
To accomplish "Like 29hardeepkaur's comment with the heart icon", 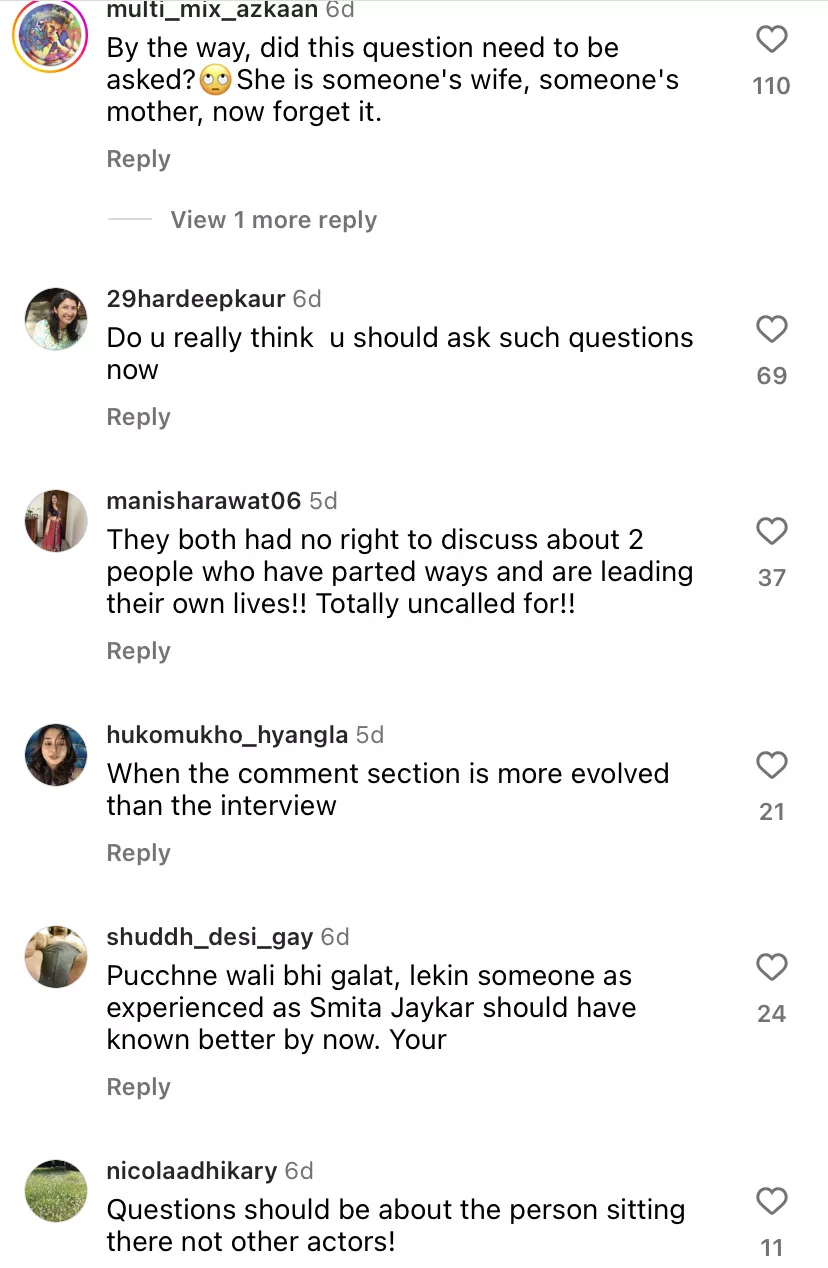I will [x=771, y=330].
